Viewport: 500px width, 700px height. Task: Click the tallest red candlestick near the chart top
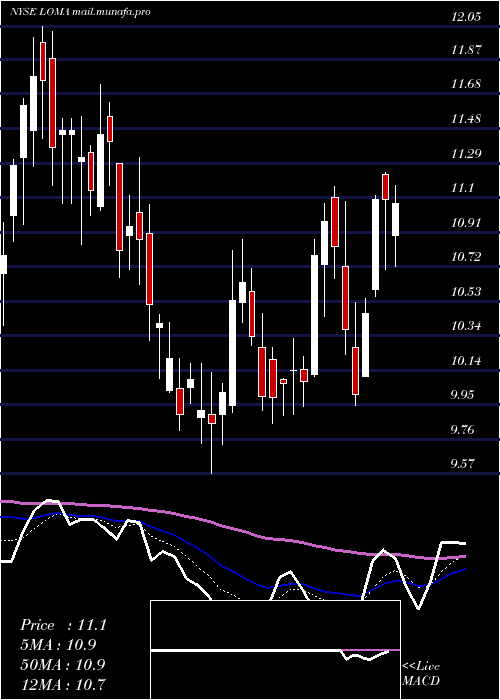point(52,103)
